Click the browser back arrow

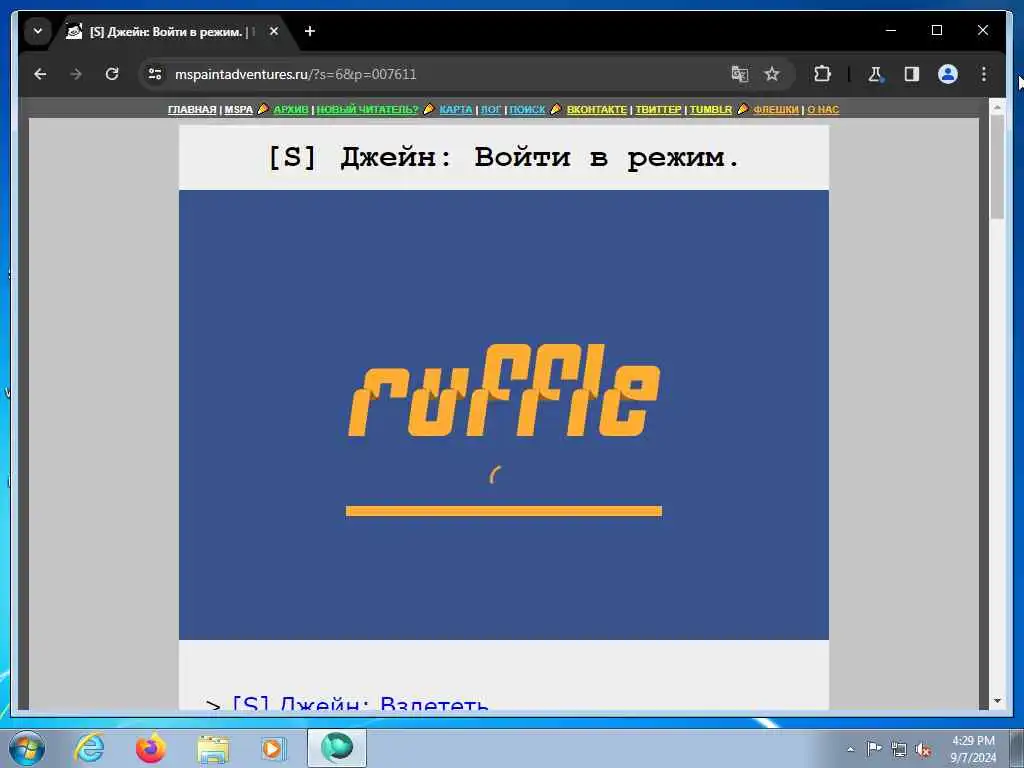tap(40, 74)
